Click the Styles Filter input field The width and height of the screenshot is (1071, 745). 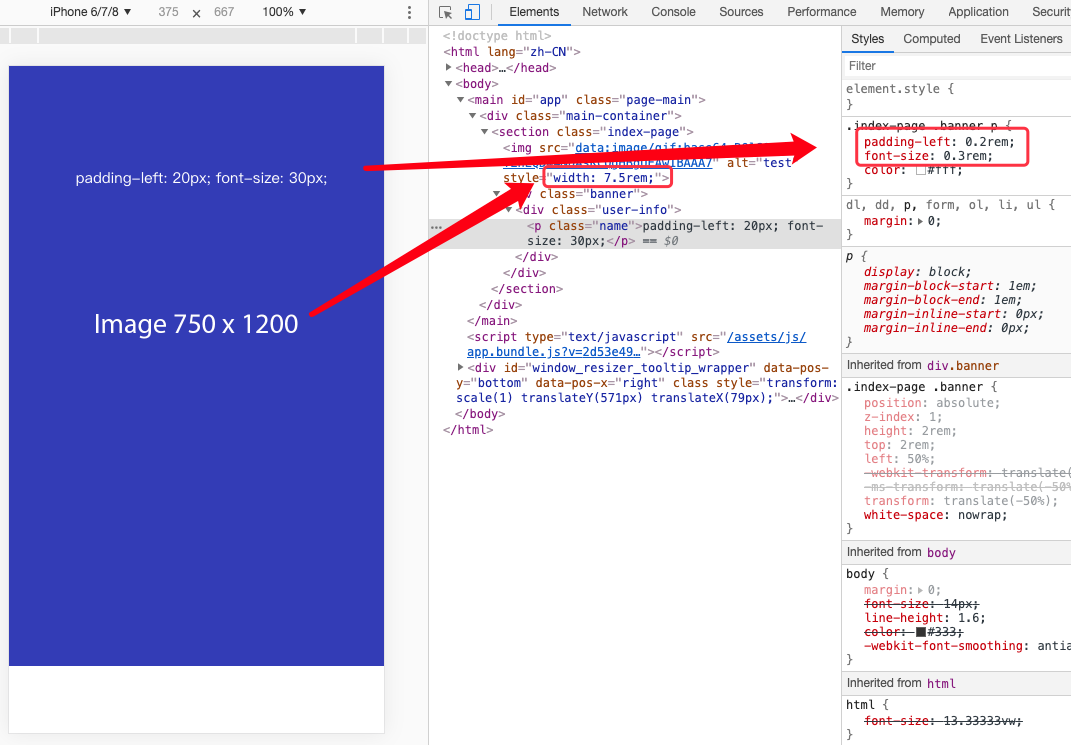point(956,66)
